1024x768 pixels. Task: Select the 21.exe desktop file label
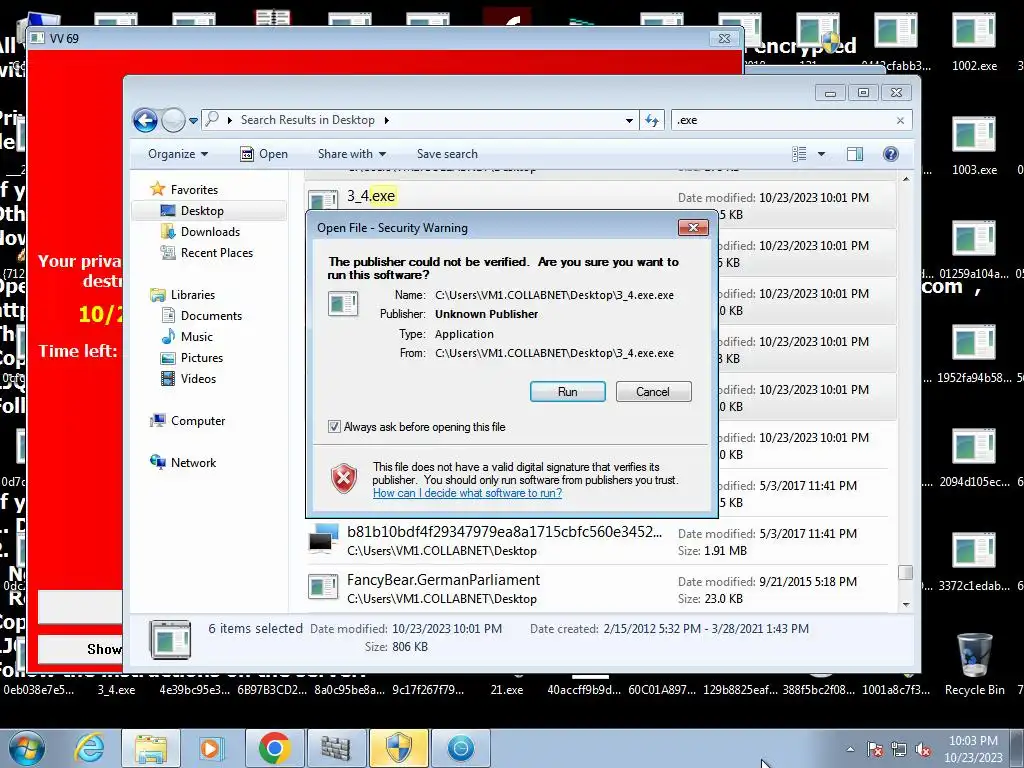(507, 690)
